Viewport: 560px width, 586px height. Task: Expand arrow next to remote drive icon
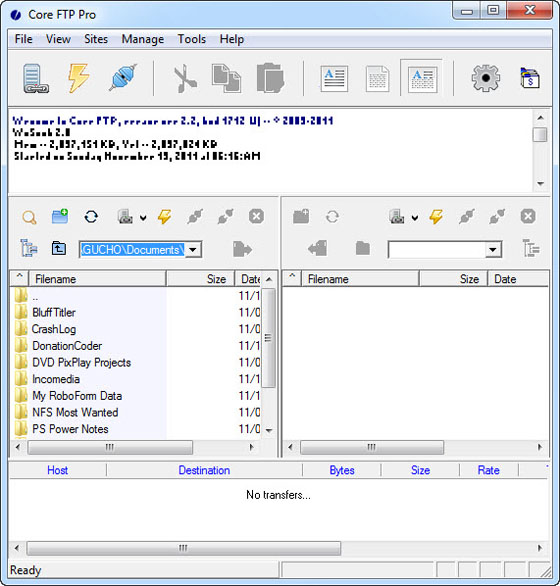click(415, 218)
